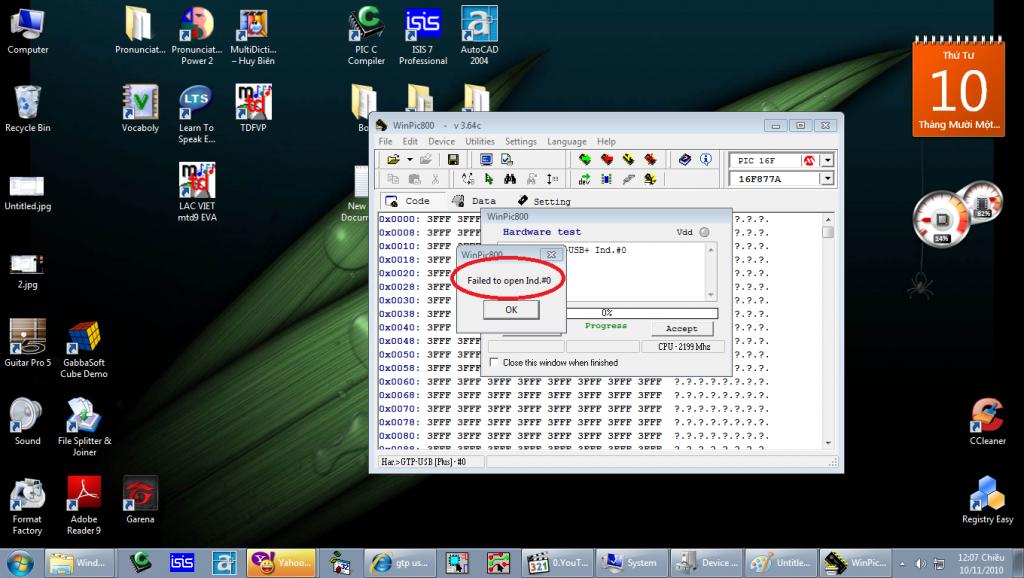
Task: Click the Open file folder icon in WinPic800
Action: click(x=393, y=159)
